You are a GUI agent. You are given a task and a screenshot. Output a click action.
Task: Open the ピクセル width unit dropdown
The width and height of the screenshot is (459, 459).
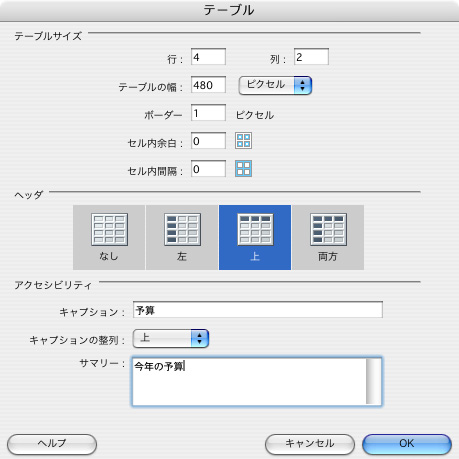275,85
